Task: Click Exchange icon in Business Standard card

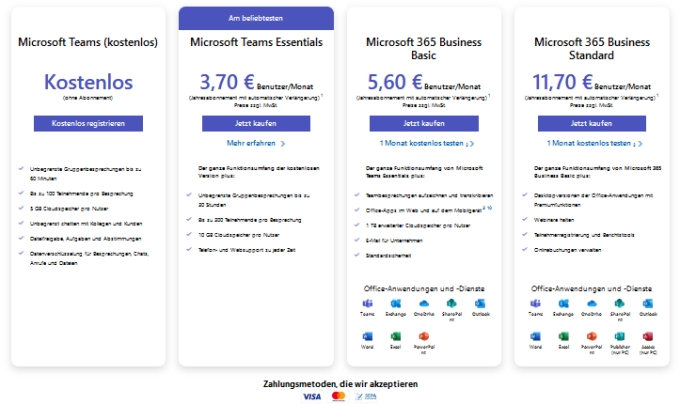Action: (563, 303)
